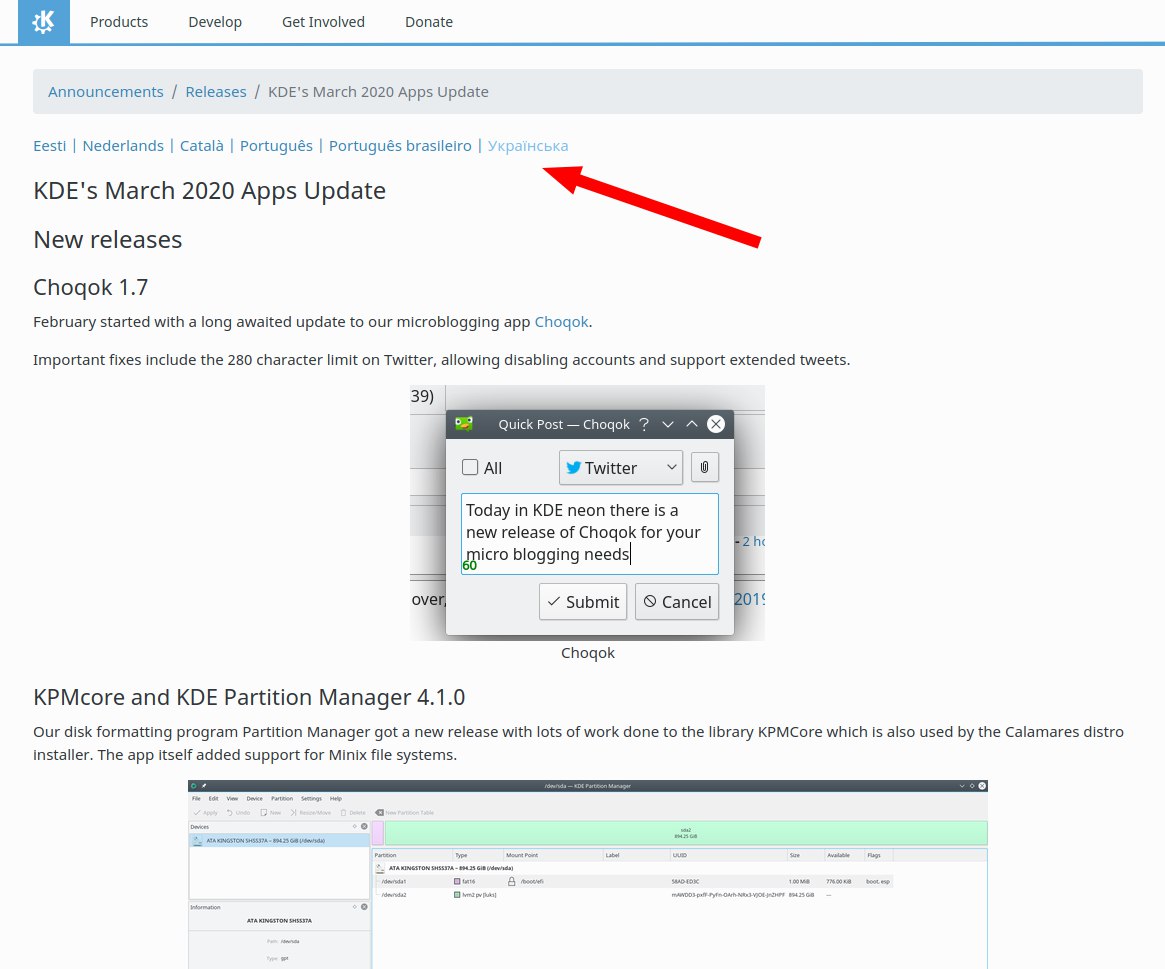The width and height of the screenshot is (1165, 969).
Task: Close the KDE Partition Manager window
Action: 982,785
